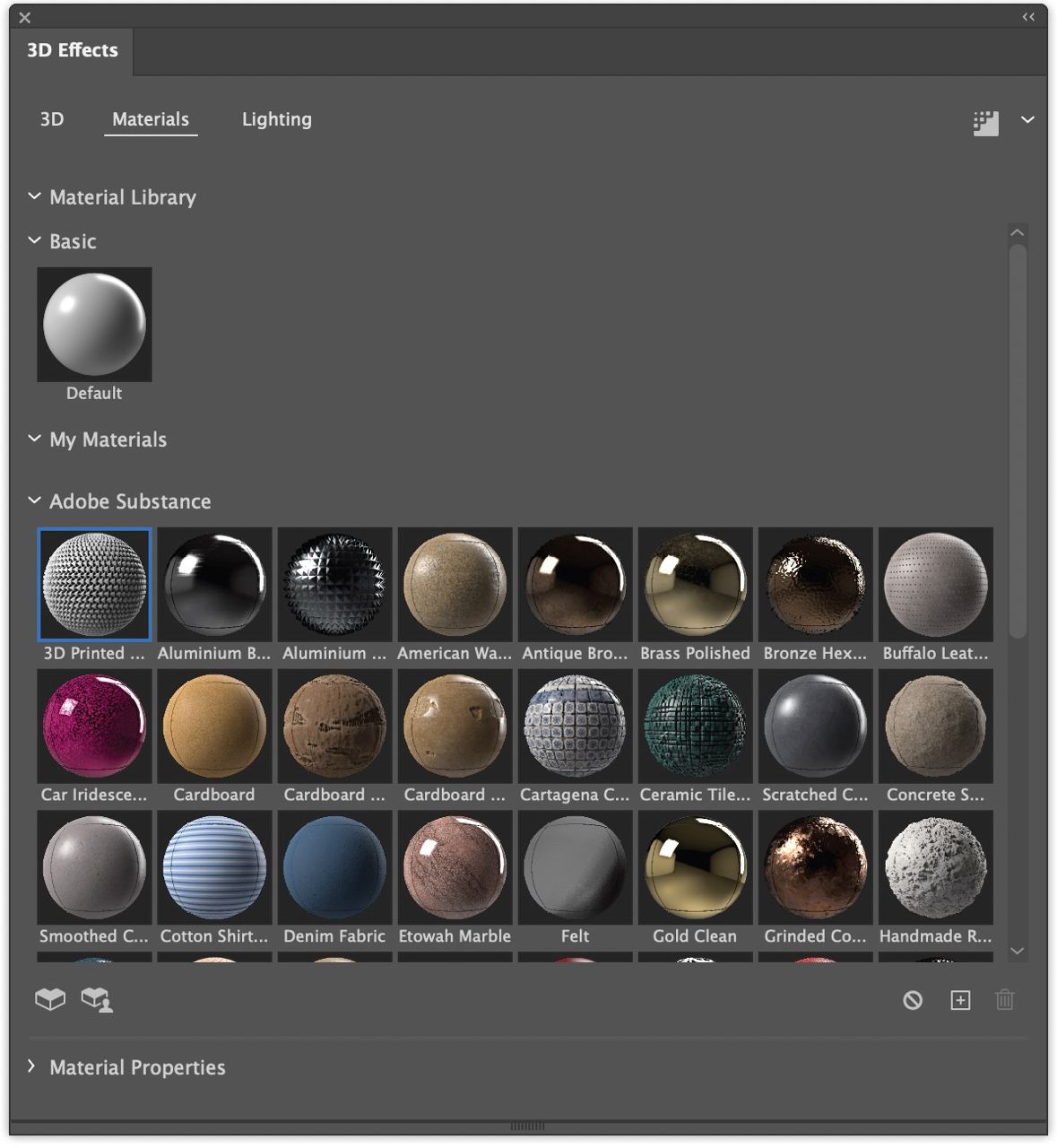The image size is (1057, 1148).
Task: Select the Cotton Shirt... striped material
Action: tap(214, 867)
